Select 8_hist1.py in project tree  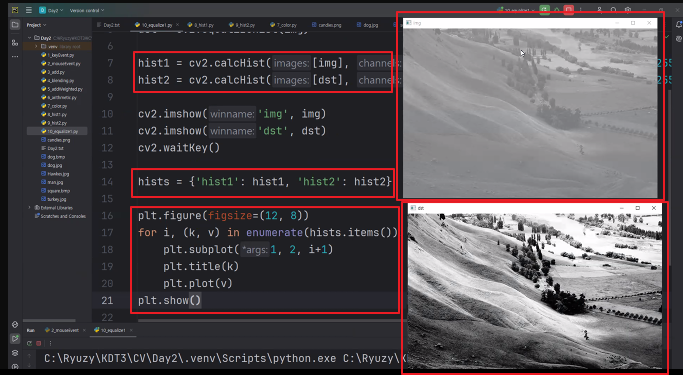(x=54, y=115)
